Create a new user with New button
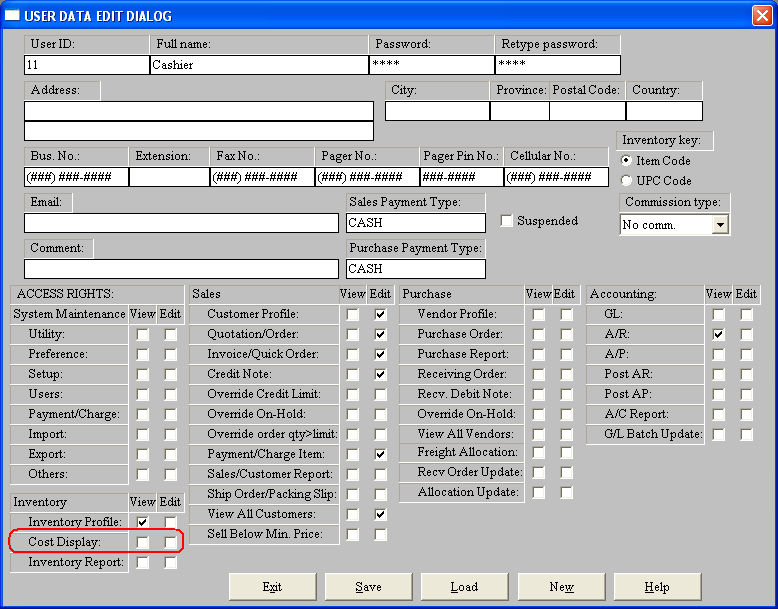The height and width of the screenshot is (609, 778). coord(561,587)
